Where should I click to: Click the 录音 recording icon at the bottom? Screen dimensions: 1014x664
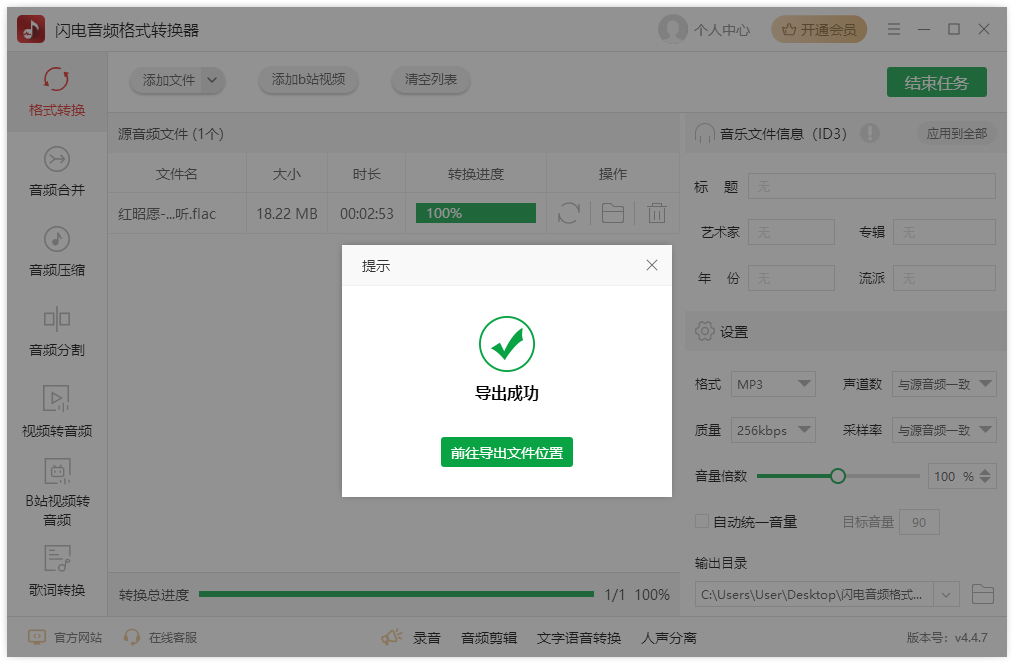pyautogui.click(x=391, y=635)
